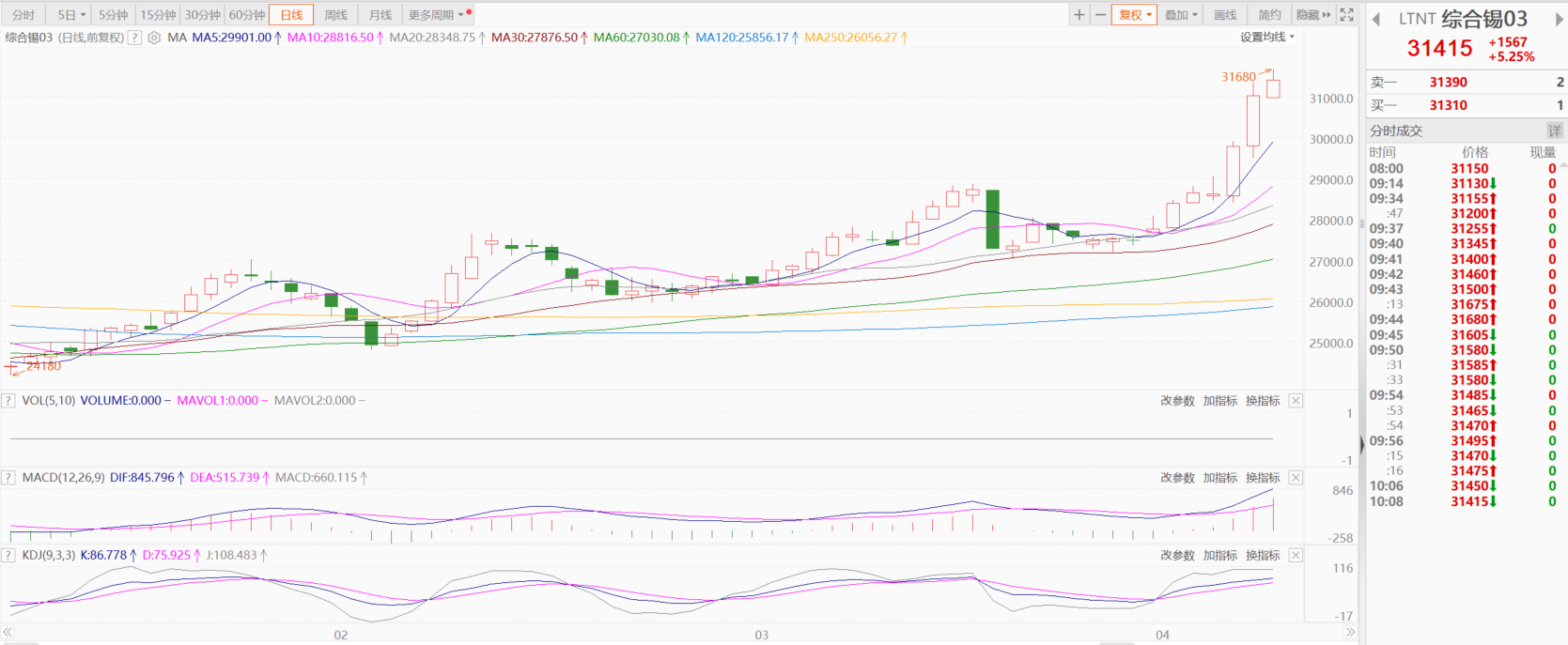Image resolution: width=1568 pixels, height=645 pixels.
Task: Toggle the 画线 drawing tool mode
Action: (1225, 15)
